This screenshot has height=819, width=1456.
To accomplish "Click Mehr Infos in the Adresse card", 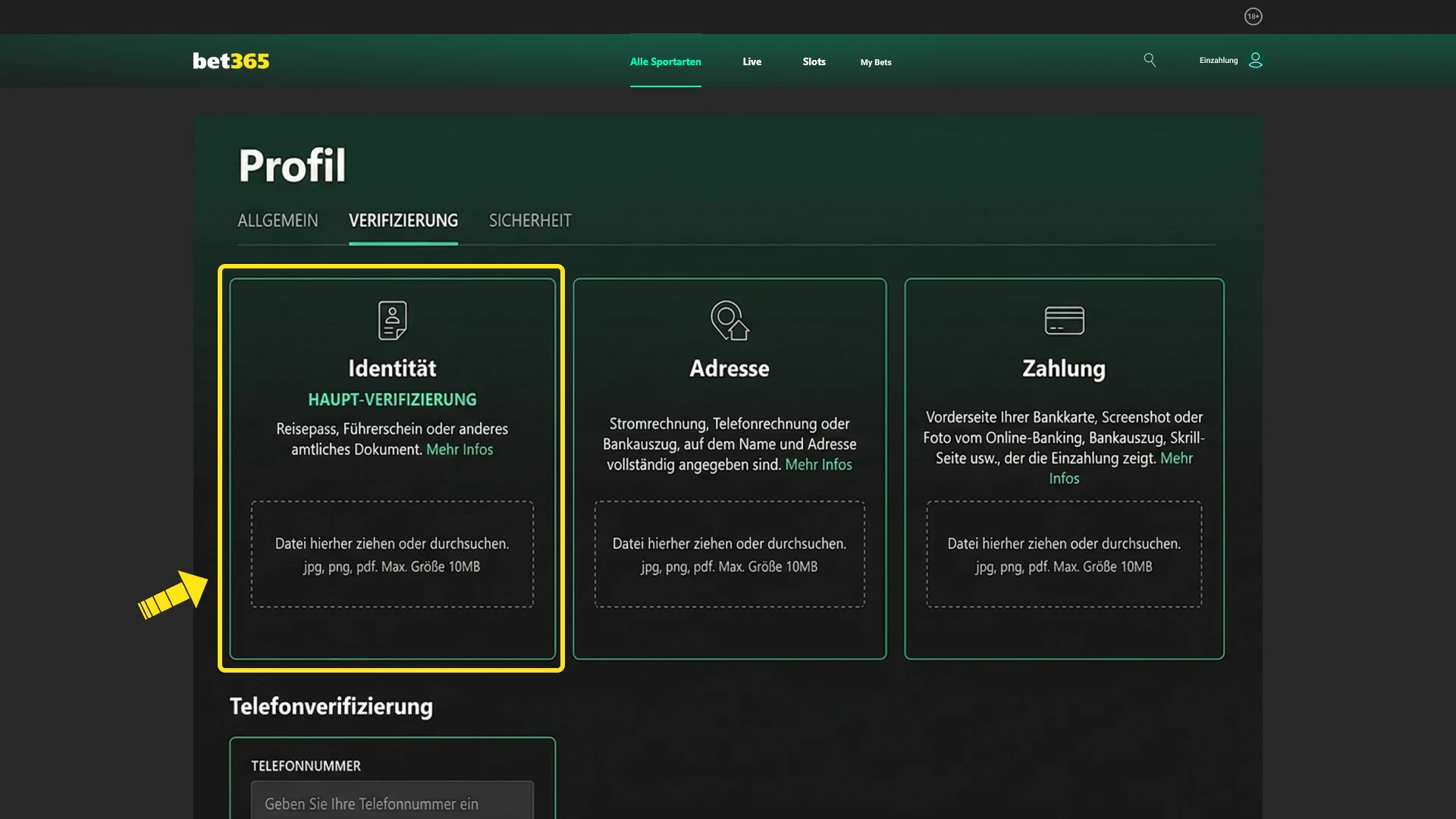I will coord(818,465).
